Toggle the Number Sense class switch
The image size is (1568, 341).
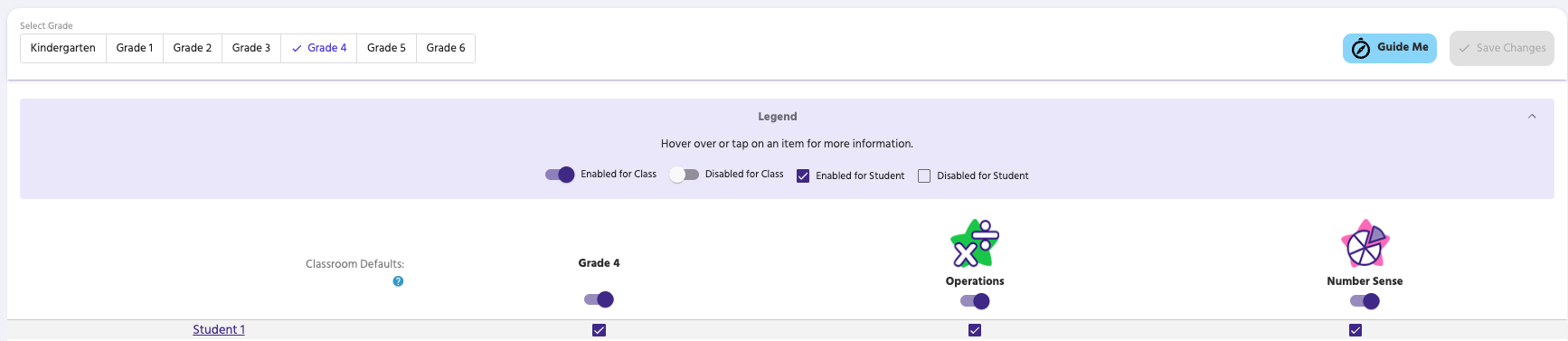click(1365, 301)
